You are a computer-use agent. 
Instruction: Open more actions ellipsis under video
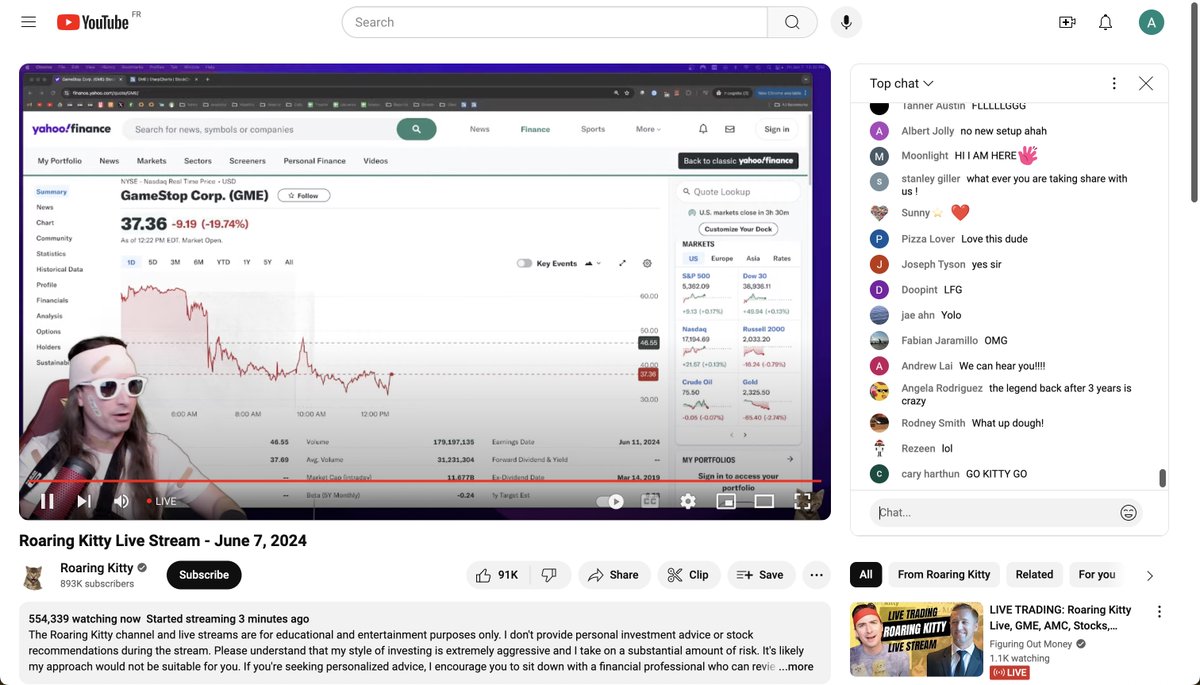[817, 575]
